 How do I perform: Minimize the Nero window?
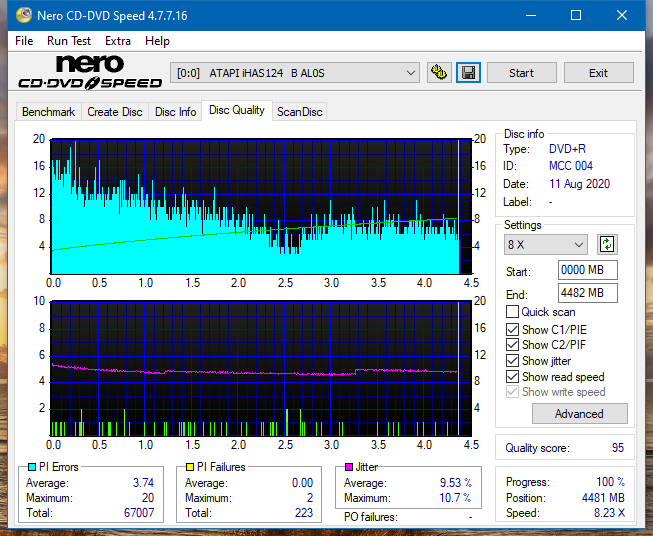point(531,15)
